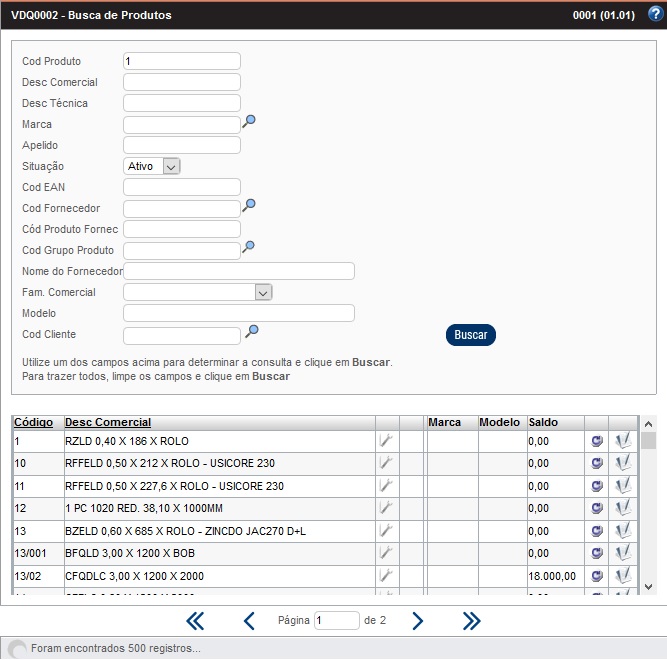Click the Buscar button
The width and height of the screenshot is (667, 660).
coord(470,335)
